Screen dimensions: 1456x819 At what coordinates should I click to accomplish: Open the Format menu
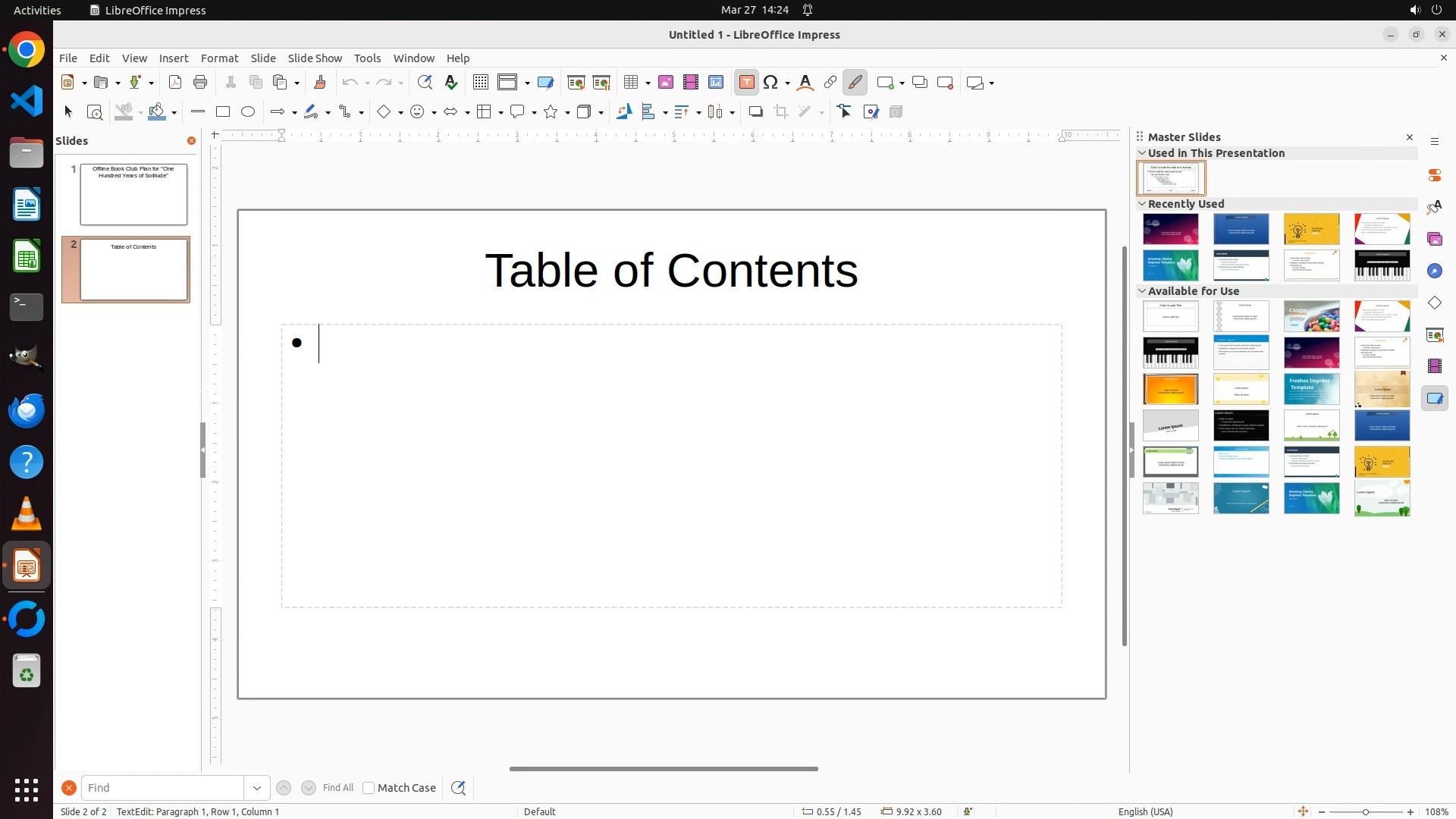tap(219, 58)
